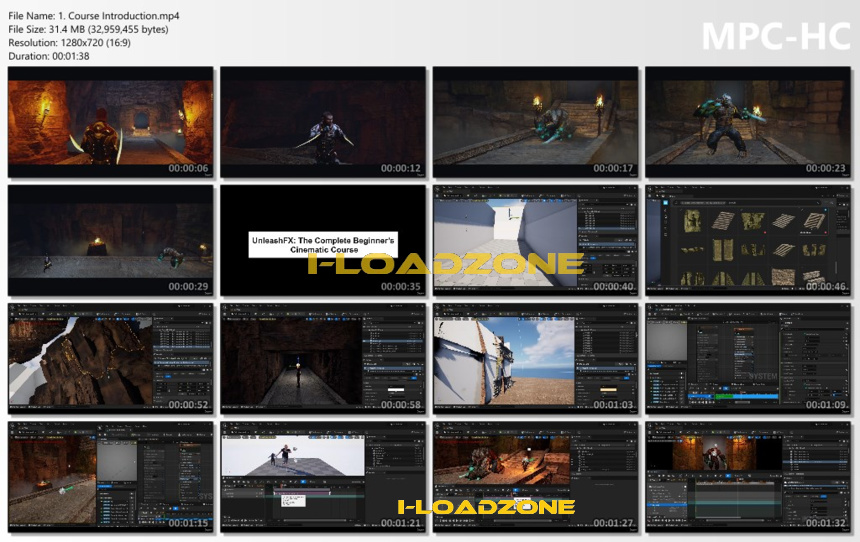Choose the dark cave frame at 00:00:29

click(110, 240)
